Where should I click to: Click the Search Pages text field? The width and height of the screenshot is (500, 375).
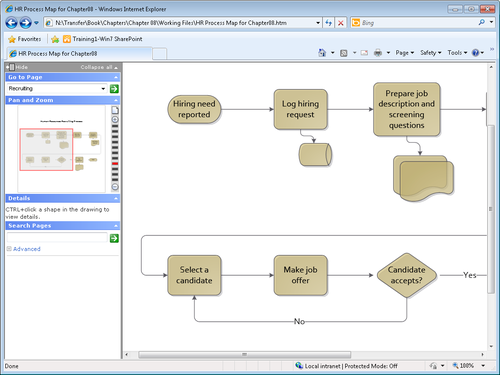click(x=57, y=238)
